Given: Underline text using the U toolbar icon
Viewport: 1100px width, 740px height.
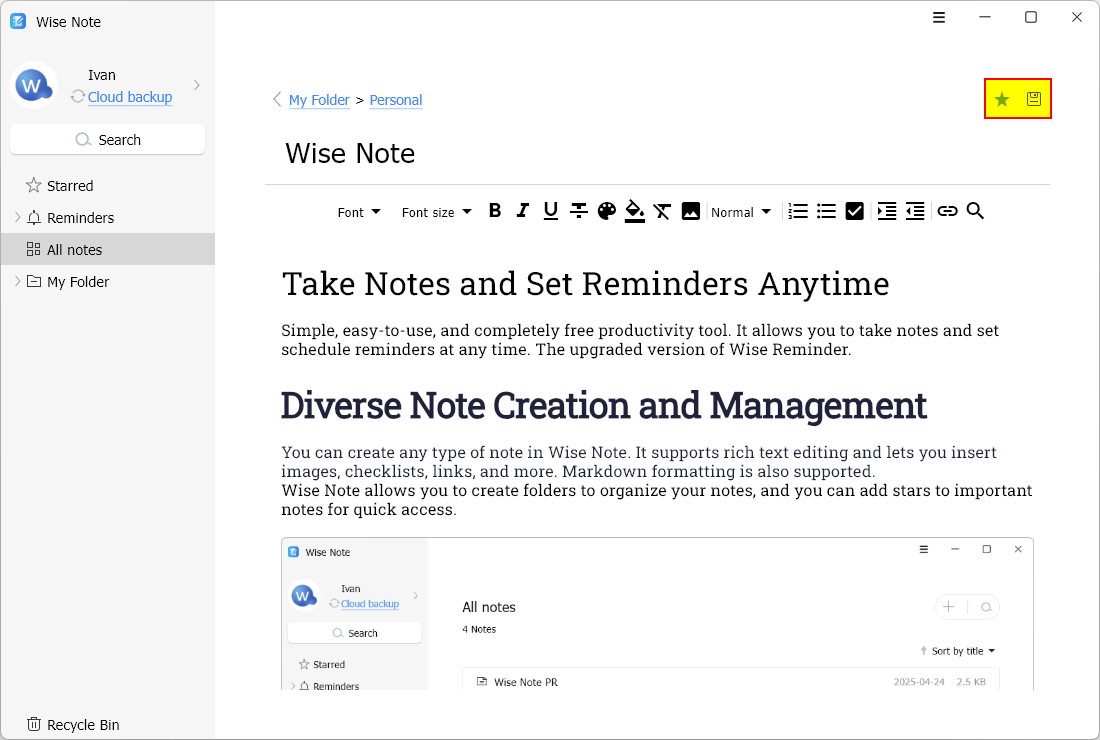Looking at the screenshot, I should coord(551,211).
